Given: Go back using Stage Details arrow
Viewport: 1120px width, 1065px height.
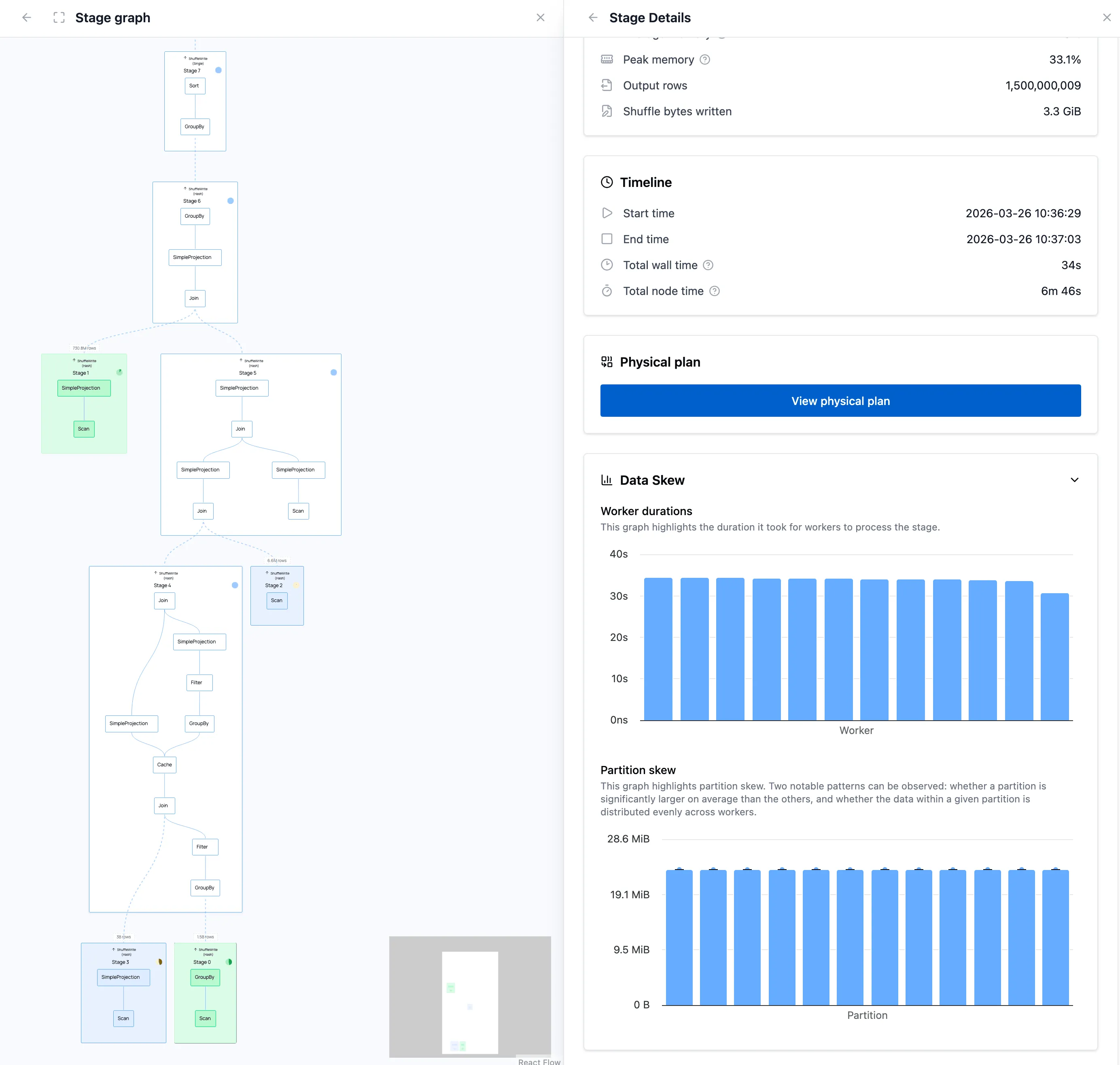Looking at the screenshot, I should 593,17.
